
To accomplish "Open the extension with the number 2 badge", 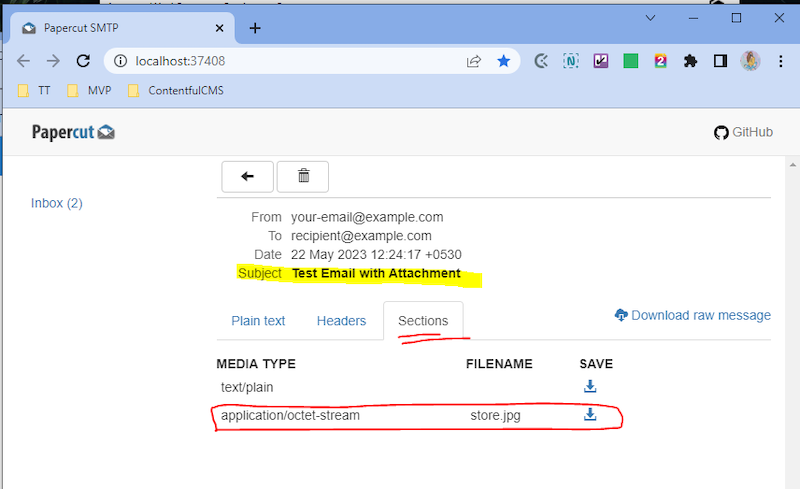I will [660, 61].
